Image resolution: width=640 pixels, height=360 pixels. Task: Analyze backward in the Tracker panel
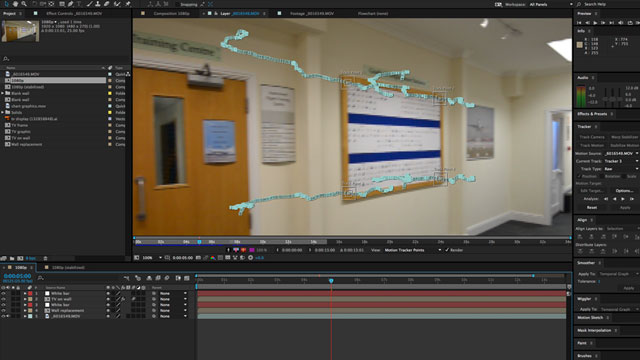pos(615,199)
